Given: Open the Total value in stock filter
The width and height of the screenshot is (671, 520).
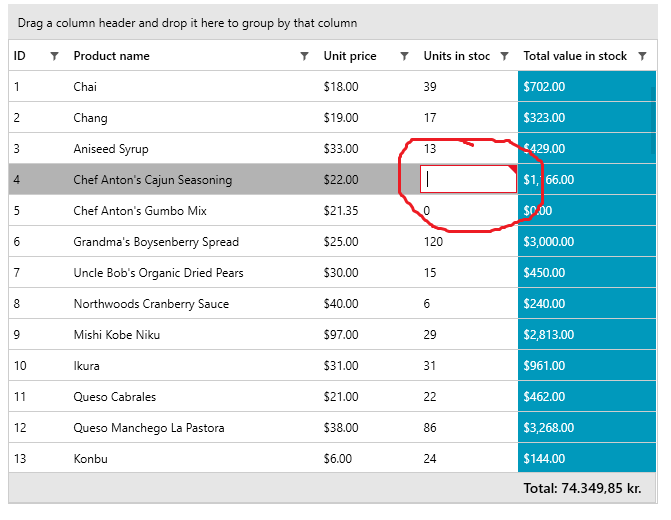Looking at the screenshot, I should (x=642, y=57).
